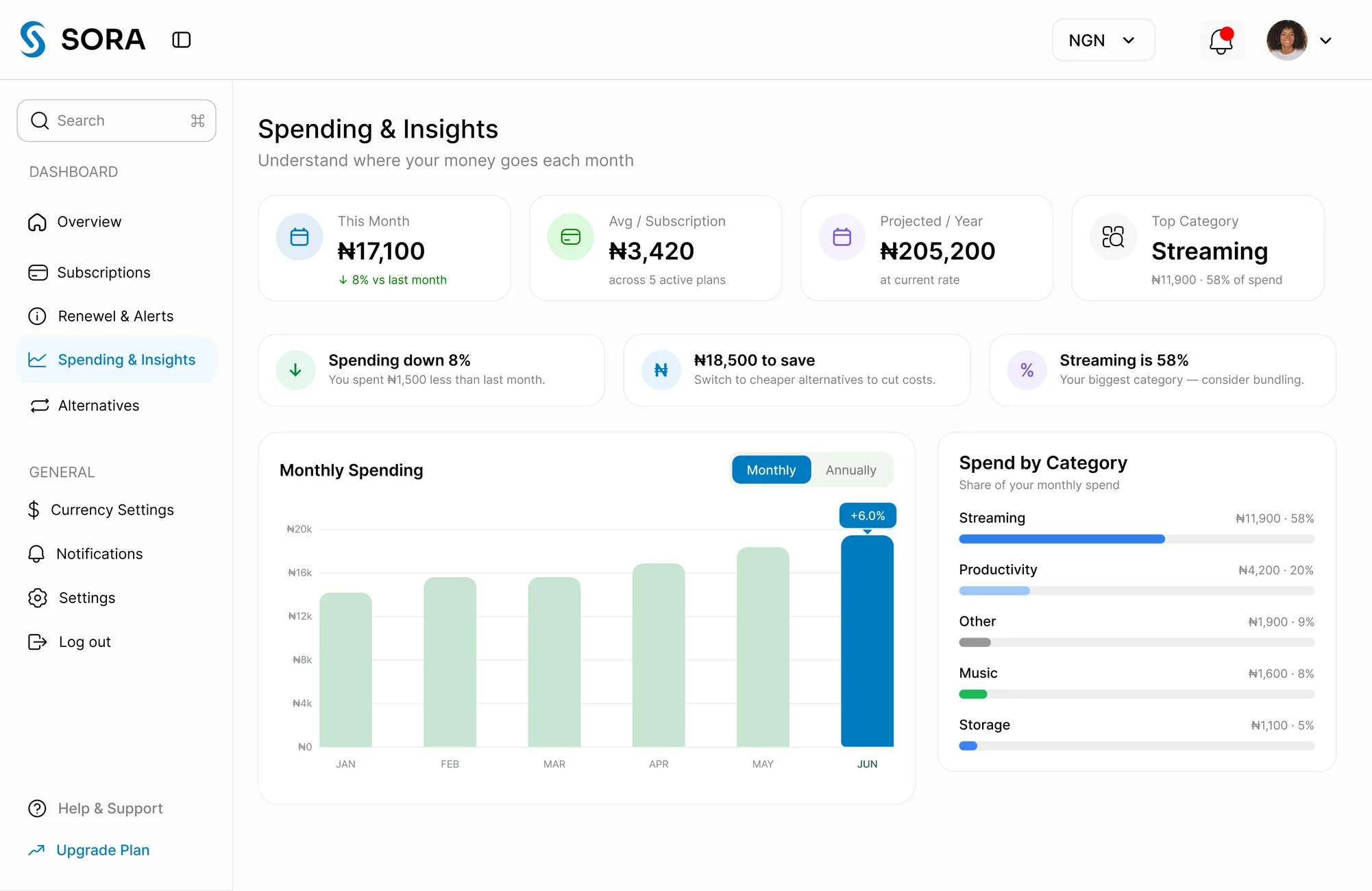Click the green down-arrow Spending down icon
1372x891 pixels.
(295, 370)
